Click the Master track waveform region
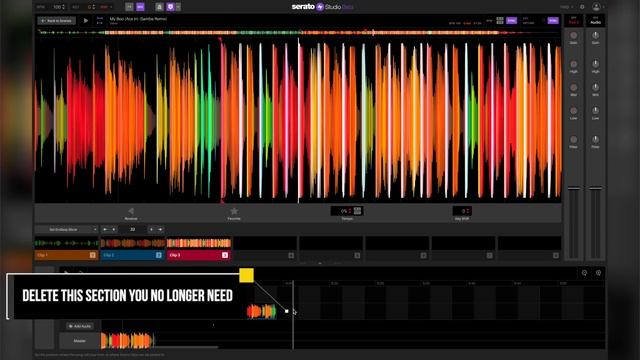640x360 pixels. click(x=128, y=341)
